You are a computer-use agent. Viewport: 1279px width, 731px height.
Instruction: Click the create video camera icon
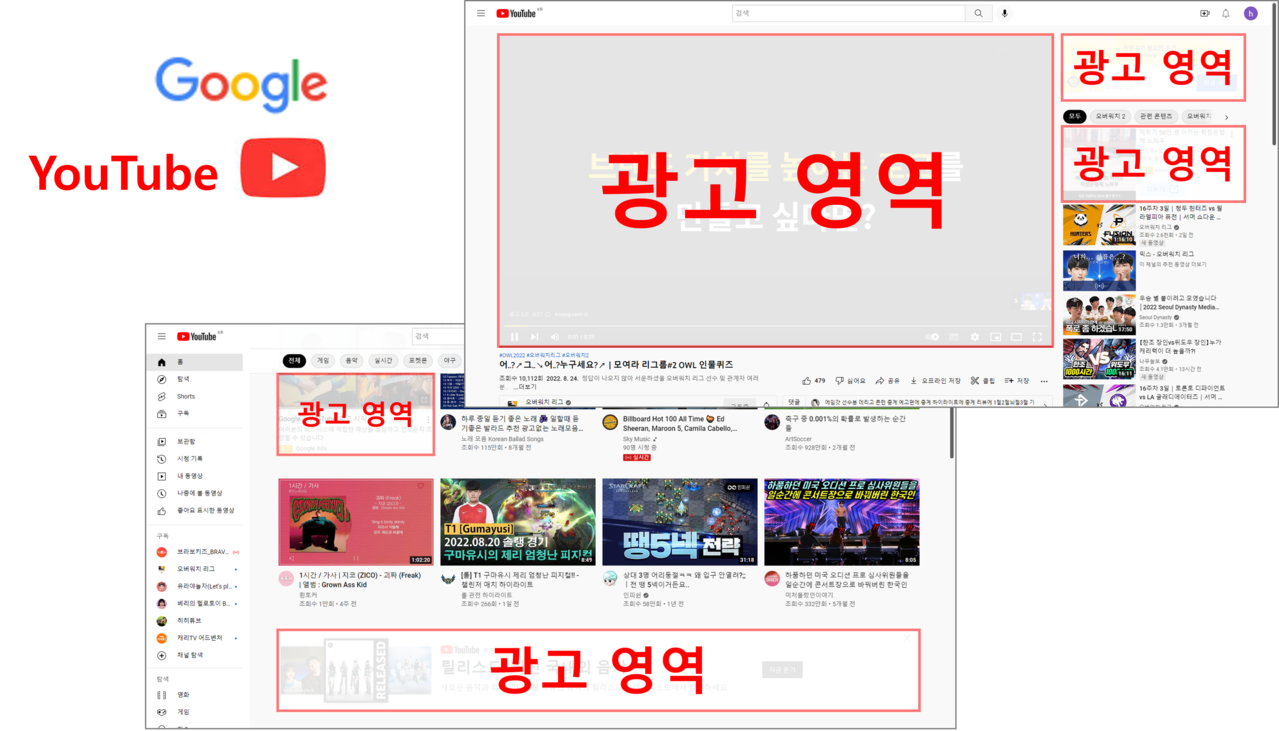click(1204, 13)
